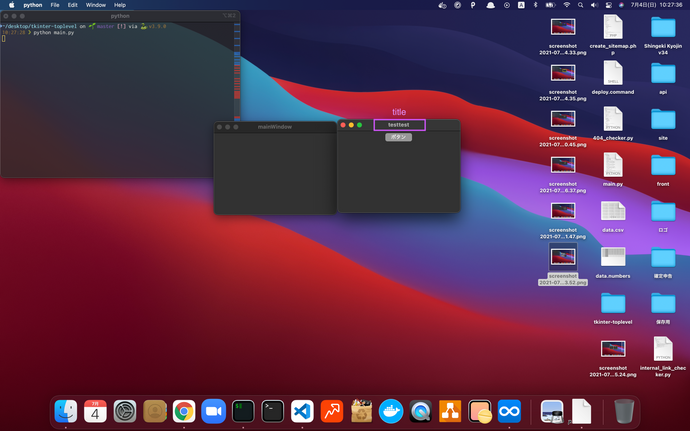Open the Edit menu
This screenshot has width=690, height=431.
click(73, 5)
